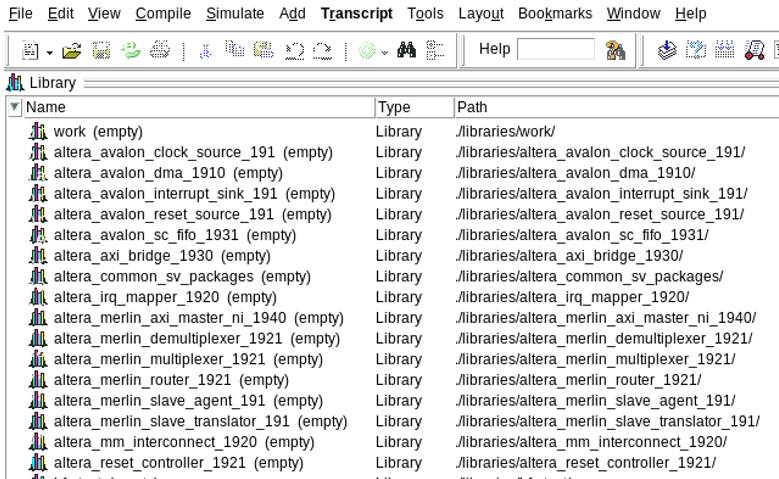The image size is (779, 479).
Task: Select the altera_merlin_axi_master_ni_1940 library name
Action: point(170,318)
